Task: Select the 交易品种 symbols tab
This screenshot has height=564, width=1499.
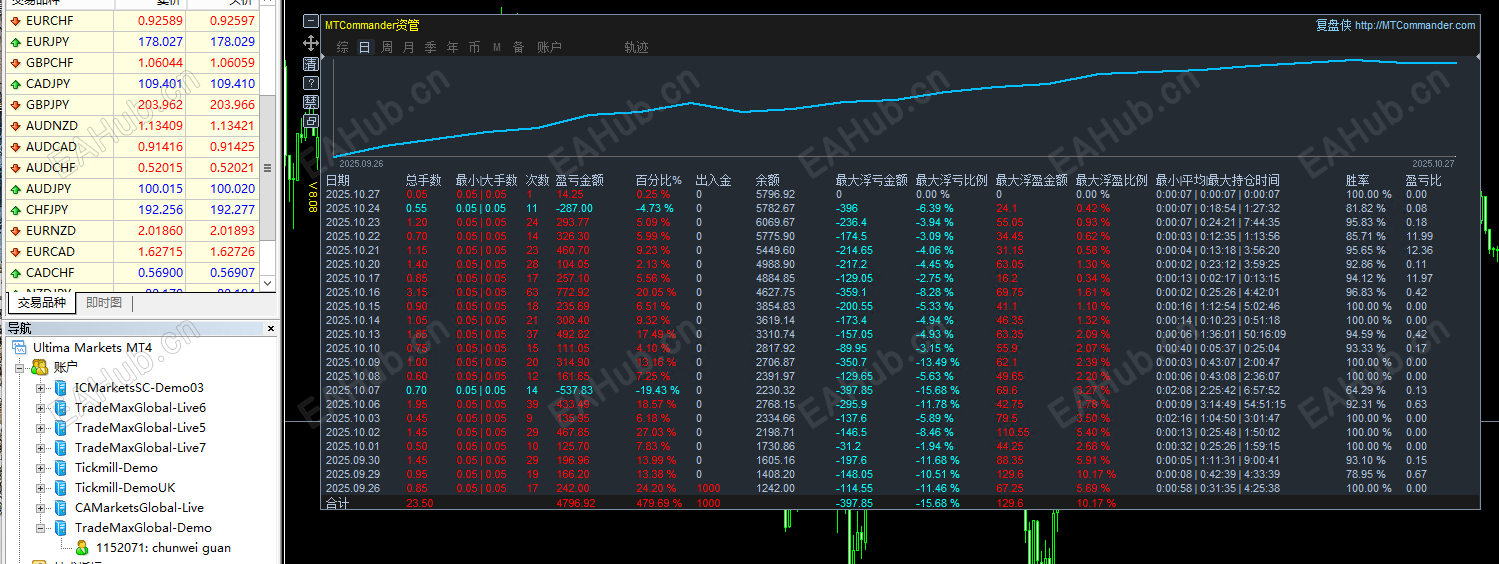Action: (x=42, y=303)
